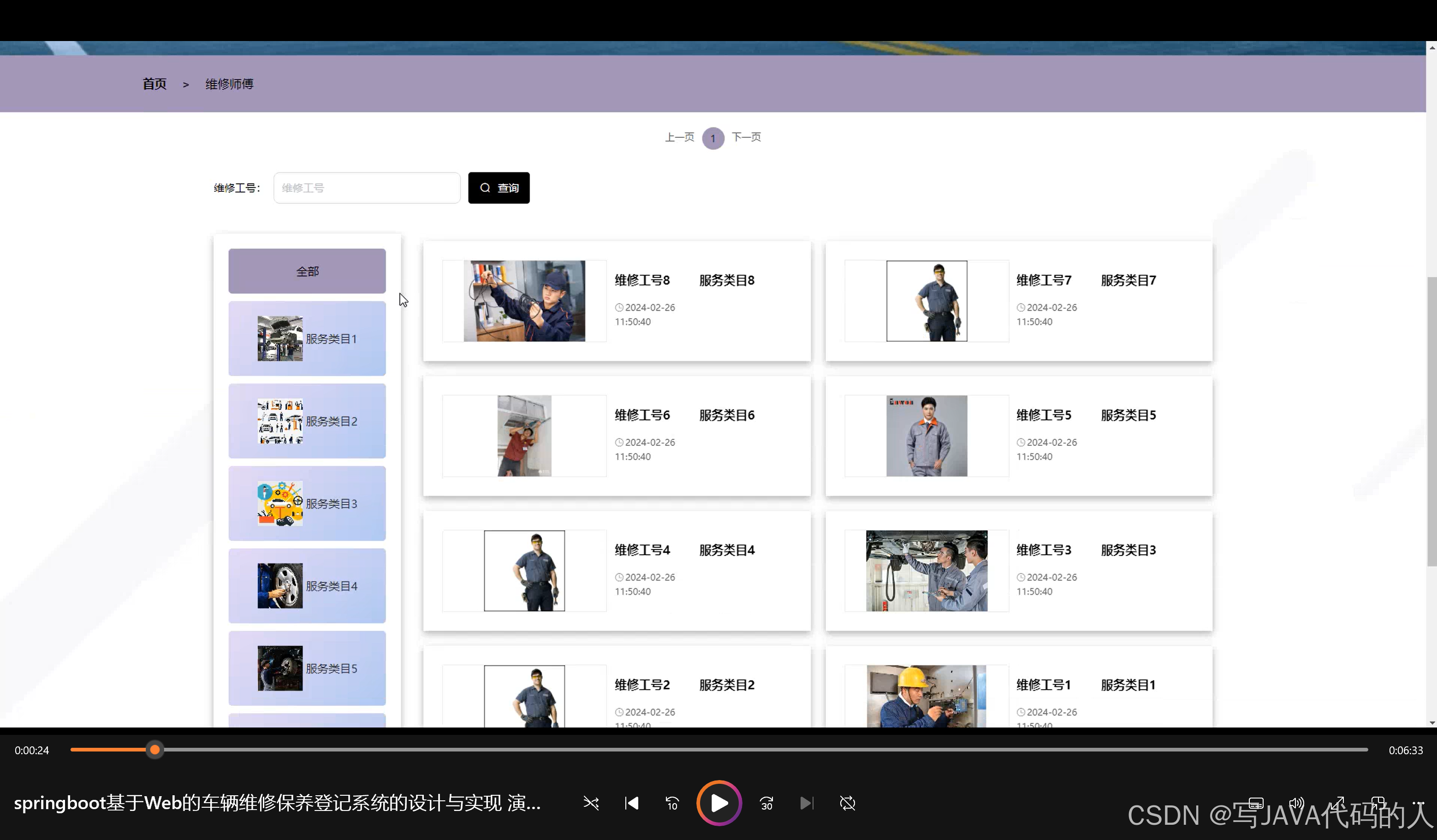Filter by 服务类目3

[x=307, y=503]
